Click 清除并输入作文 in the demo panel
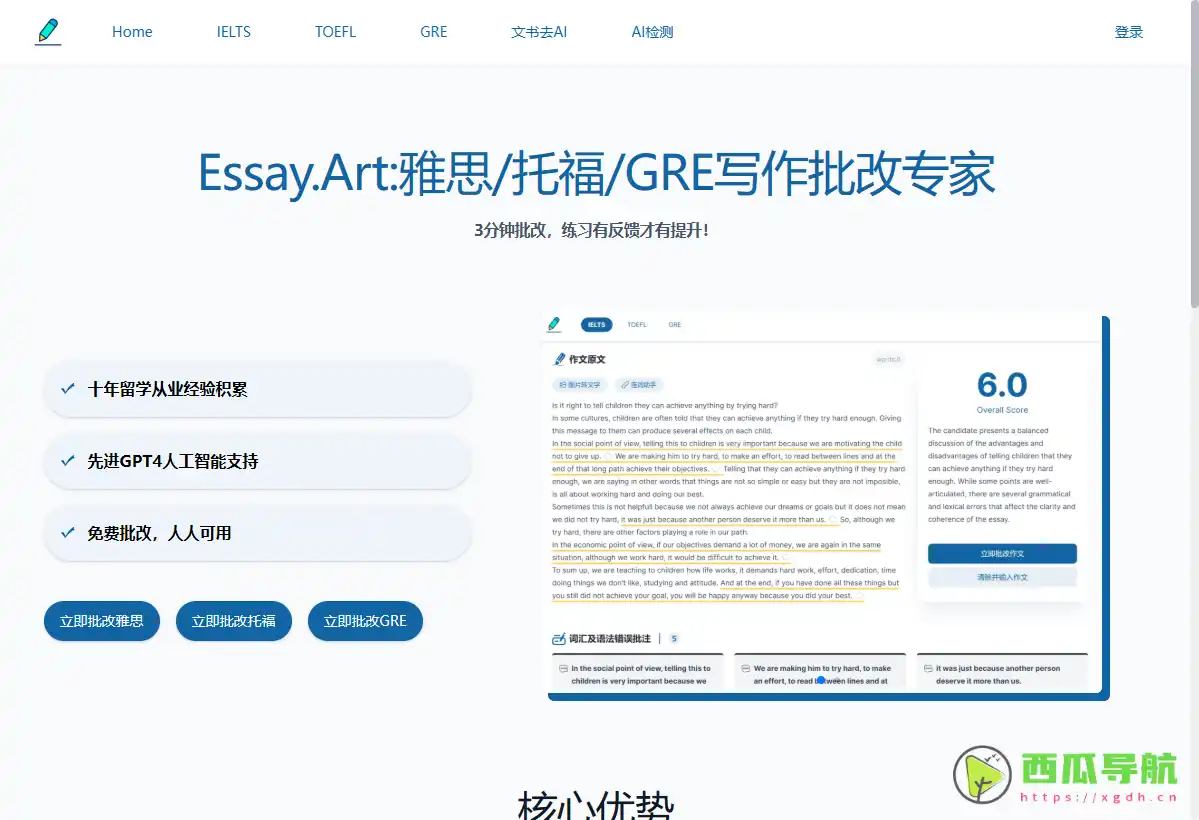Image resolution: width=1199 pixels, height=820 pixels. (x=1002, y=574)
